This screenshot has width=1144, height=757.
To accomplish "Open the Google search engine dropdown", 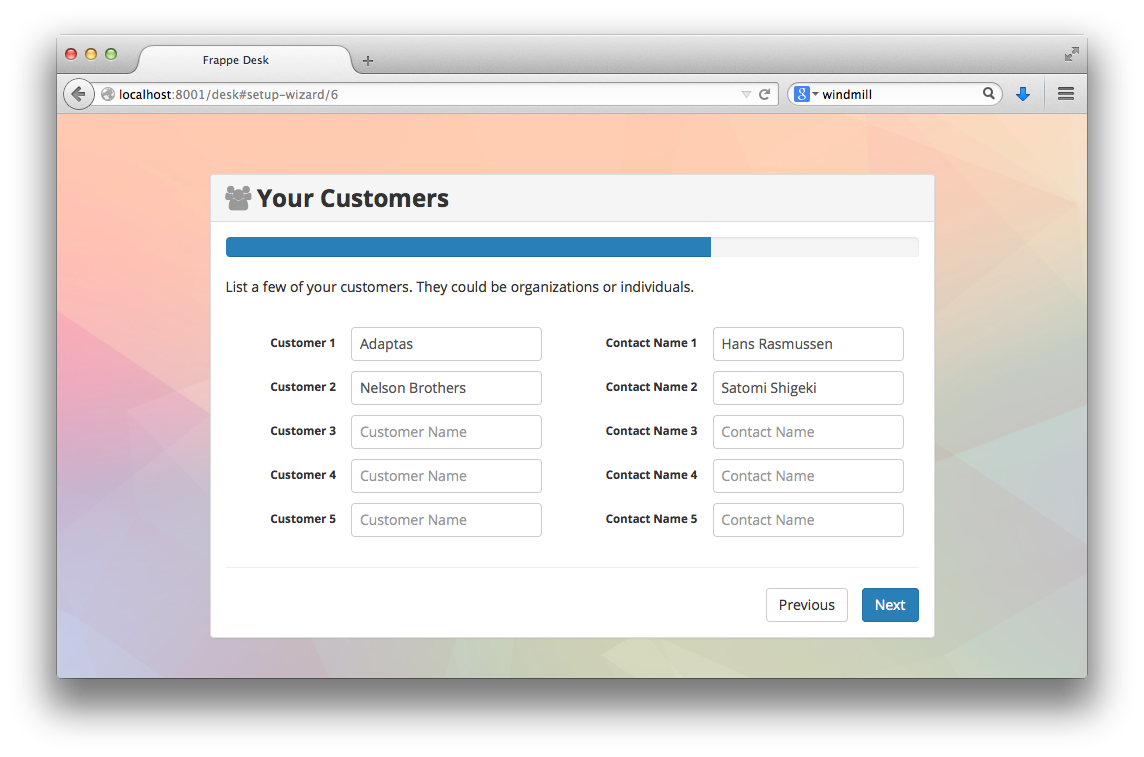I will [x=806, y=94].
